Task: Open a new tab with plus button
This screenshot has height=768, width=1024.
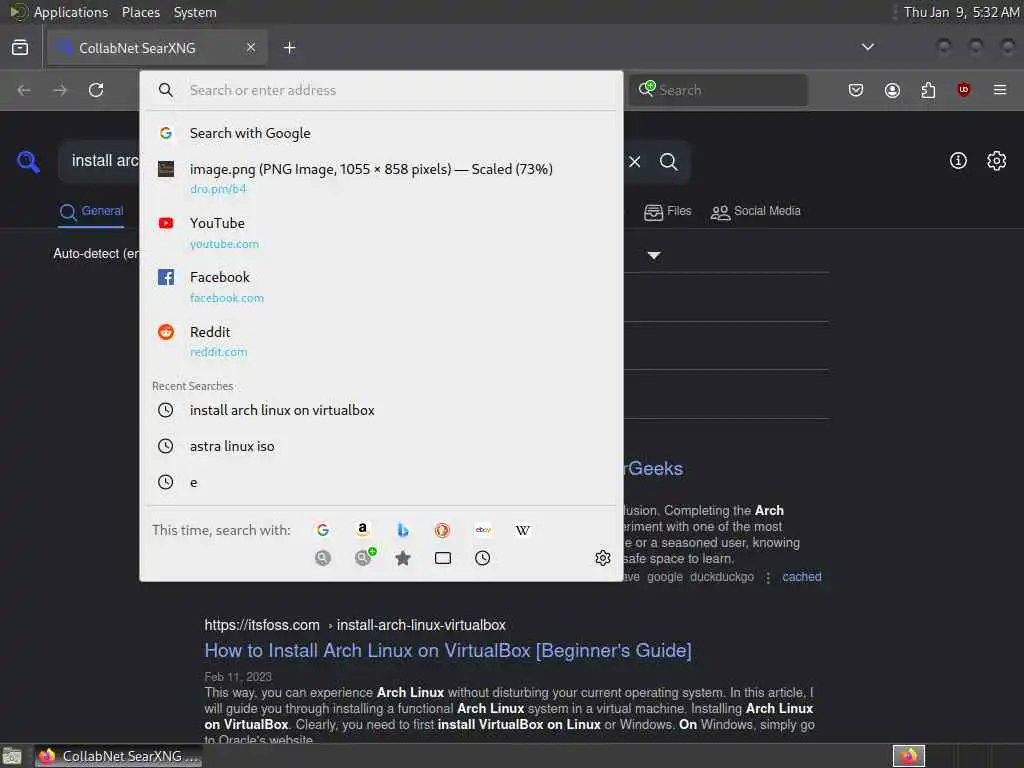Action: (289, 48)
